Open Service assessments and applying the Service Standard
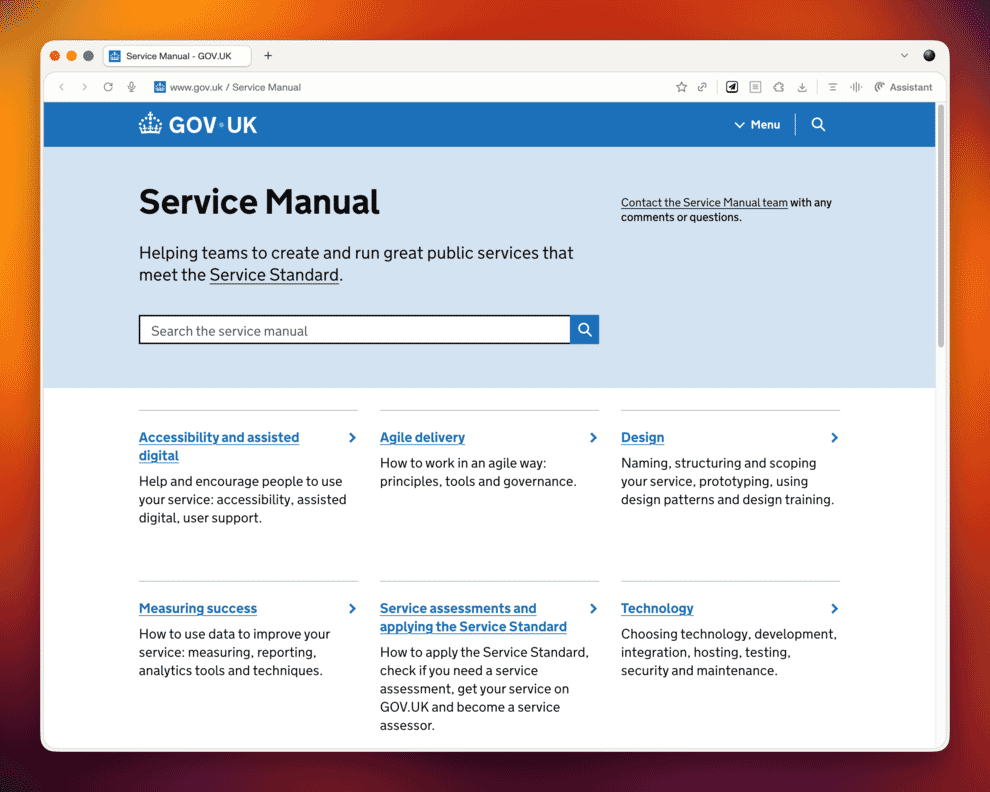The image size is (990, 792). click(x=473, y=617)
